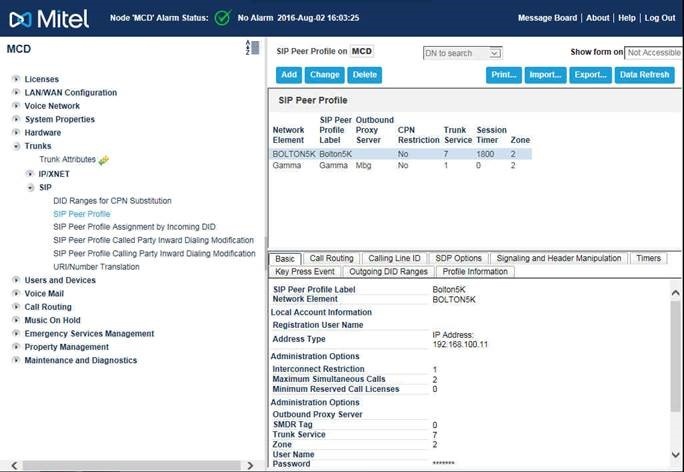Expand the Music On Hold node
Viewport: 684px width, 472px height.
click(x=16, y=320)
